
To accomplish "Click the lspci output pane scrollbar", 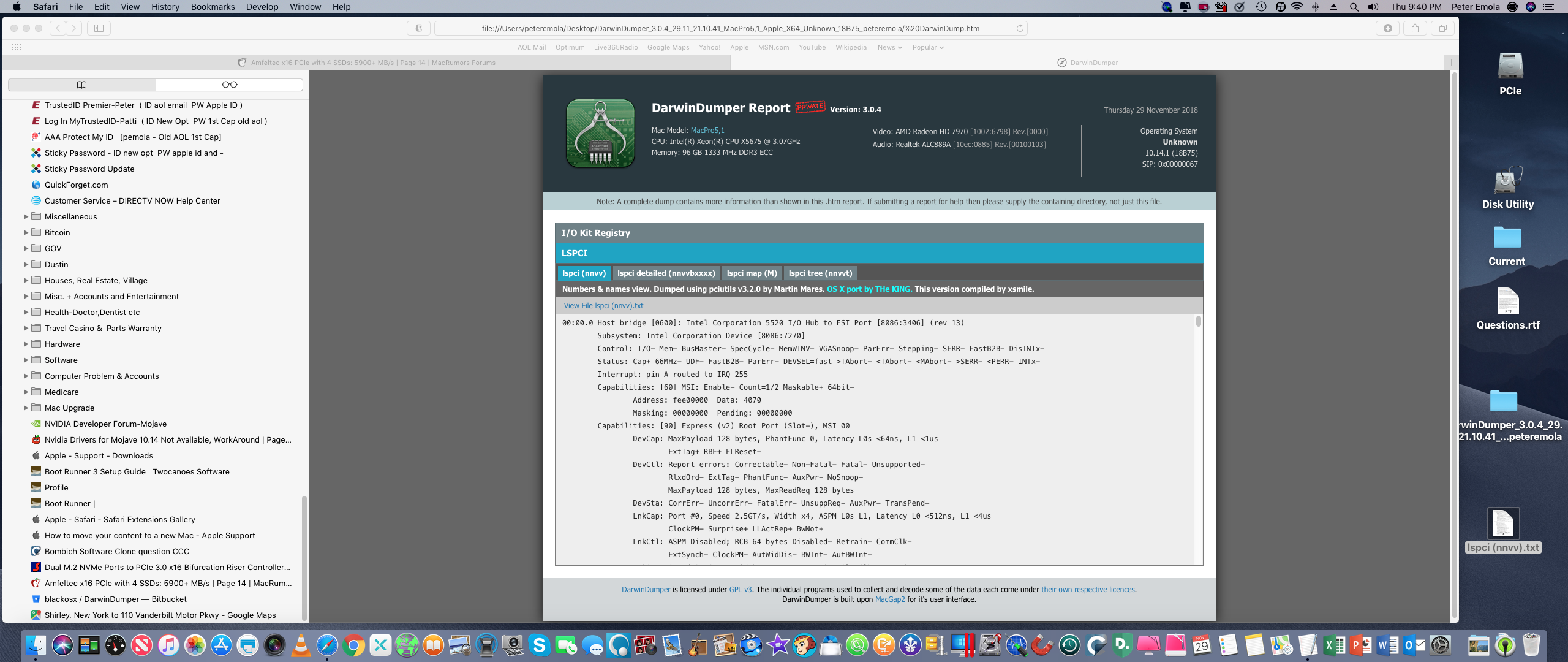I will [x=1198, y=321].
